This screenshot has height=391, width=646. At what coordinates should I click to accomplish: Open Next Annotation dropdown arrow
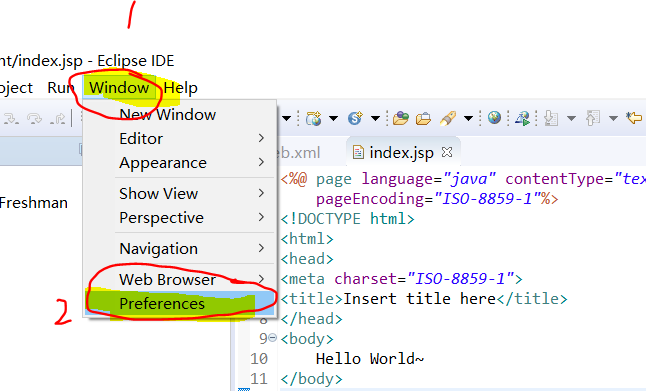(x=571, y=119)
